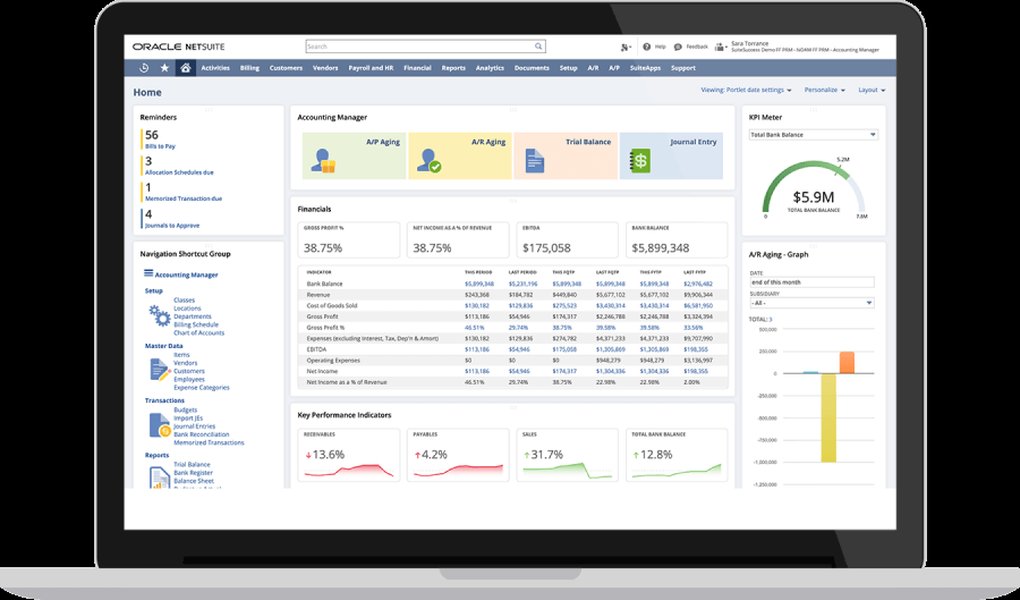
Task: Click the Master Data document icon
Action: 159,370
